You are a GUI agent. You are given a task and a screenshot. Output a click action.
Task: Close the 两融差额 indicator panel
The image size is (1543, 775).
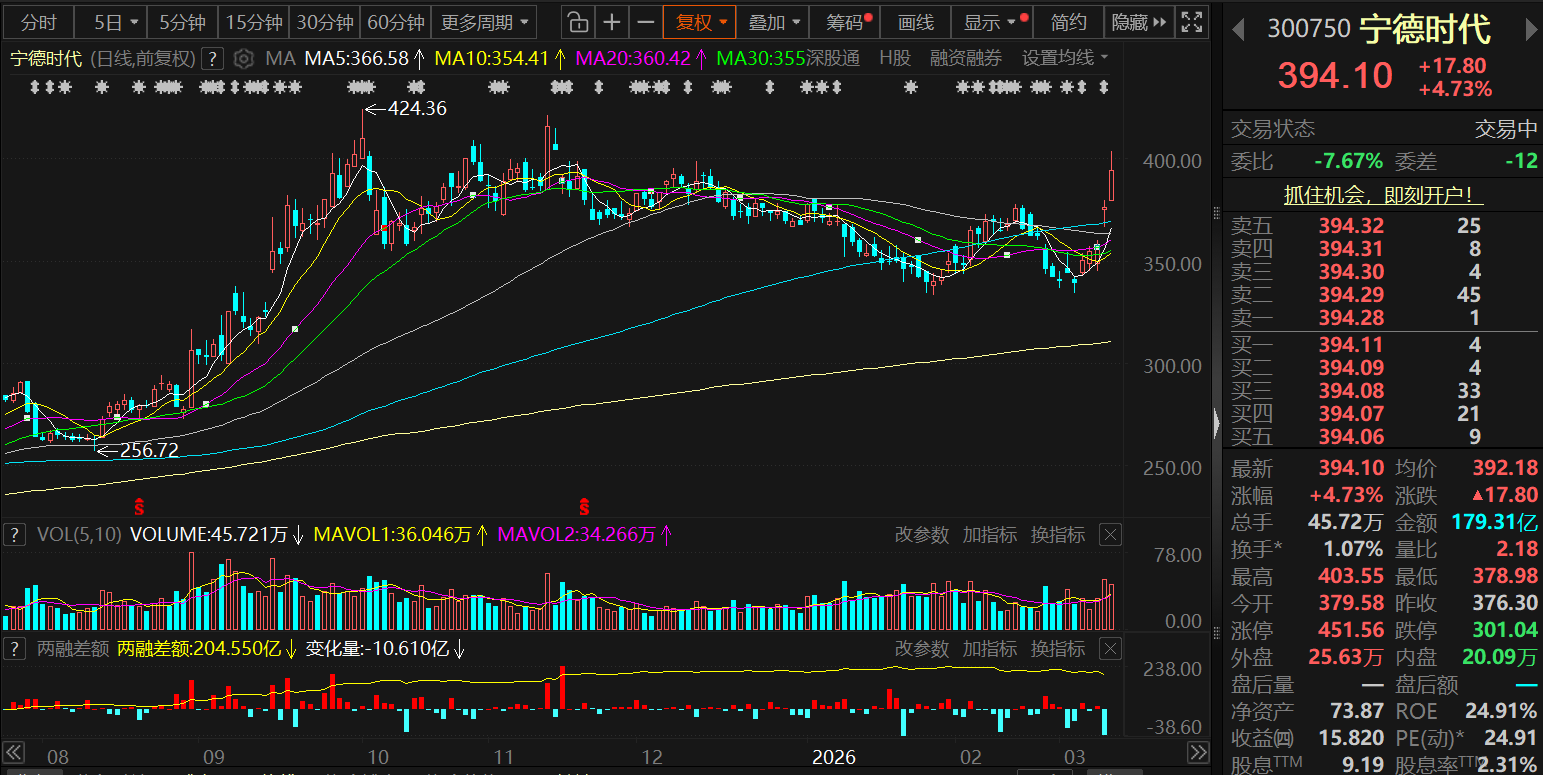pyautogui.click(x=1110, y=649)
